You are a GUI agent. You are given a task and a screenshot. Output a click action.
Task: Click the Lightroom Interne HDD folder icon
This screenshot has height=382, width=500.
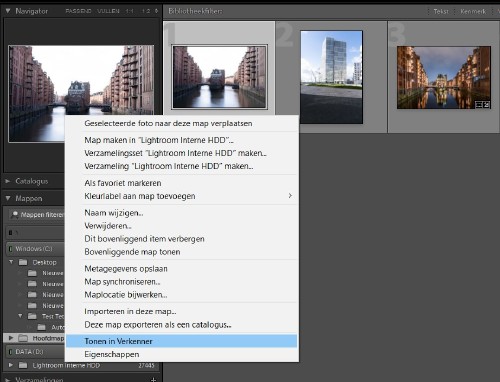click(x=23, y=365)
